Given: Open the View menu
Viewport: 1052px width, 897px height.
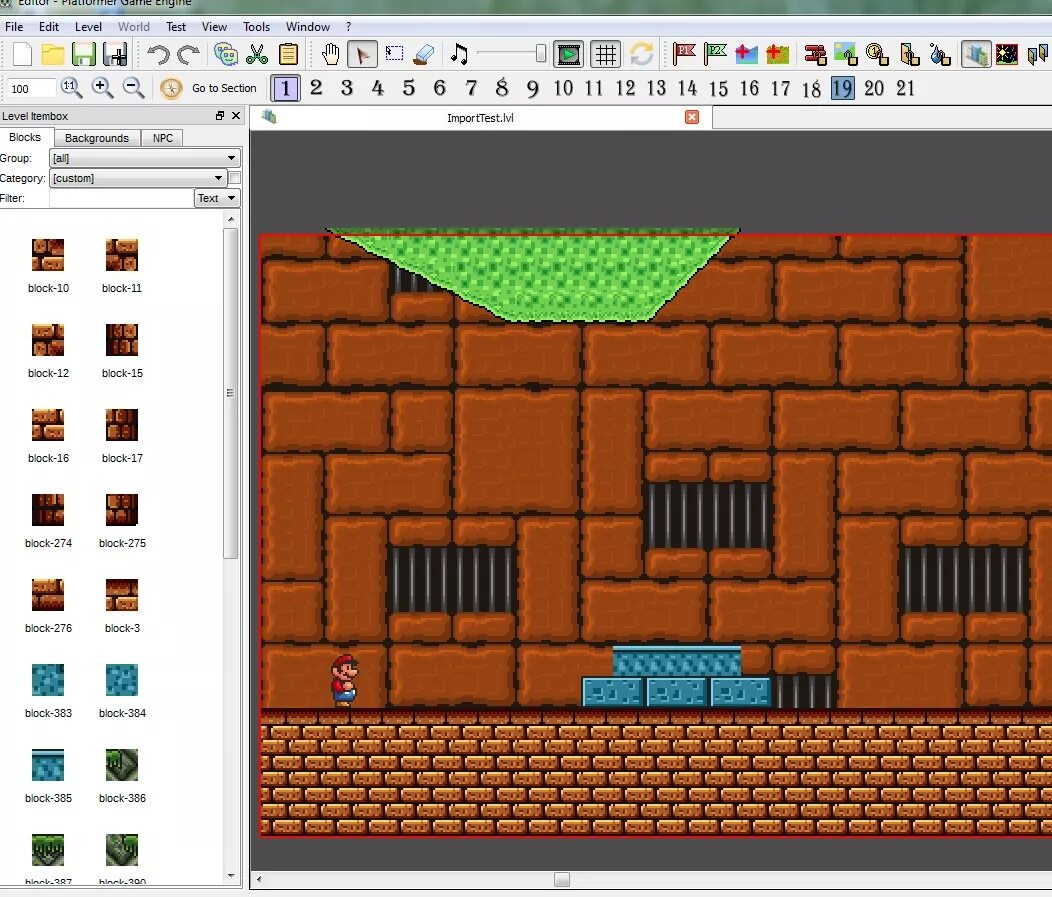Looking at the screenshot, I should click(x=214, y=27).
